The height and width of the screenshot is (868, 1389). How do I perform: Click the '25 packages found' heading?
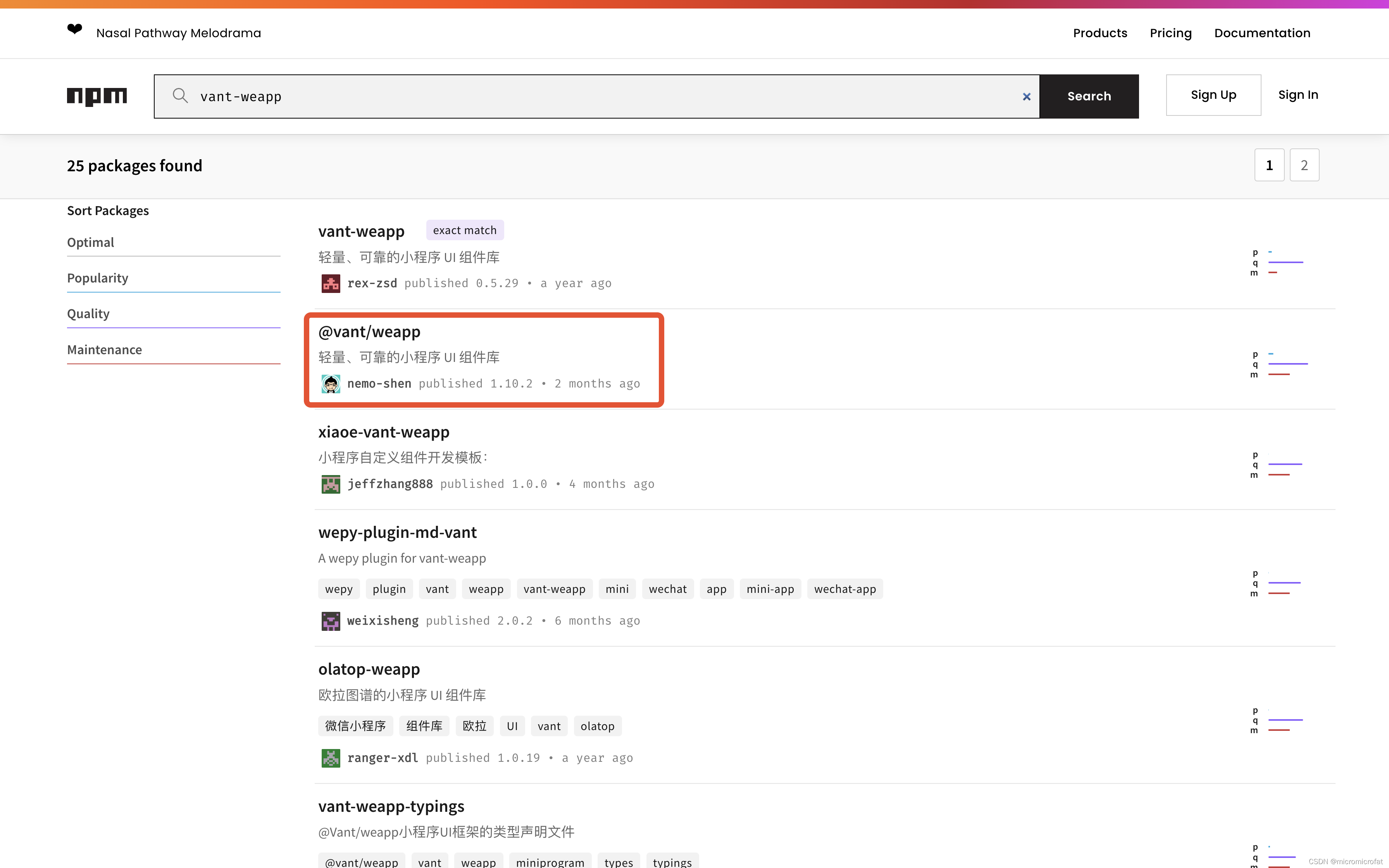pyautogui.click(x=134, y=166)
